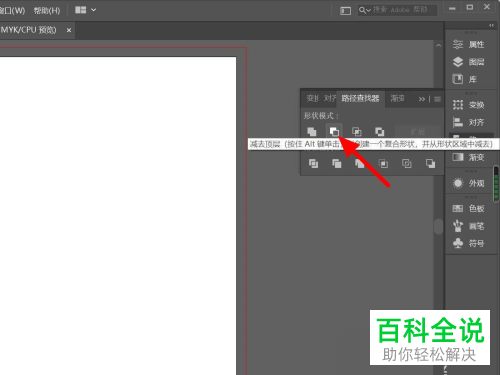This screenshot has width=500, height=375.
Task: Click the Minus Front (减去顶层) icon
Action: pos(334,132)
